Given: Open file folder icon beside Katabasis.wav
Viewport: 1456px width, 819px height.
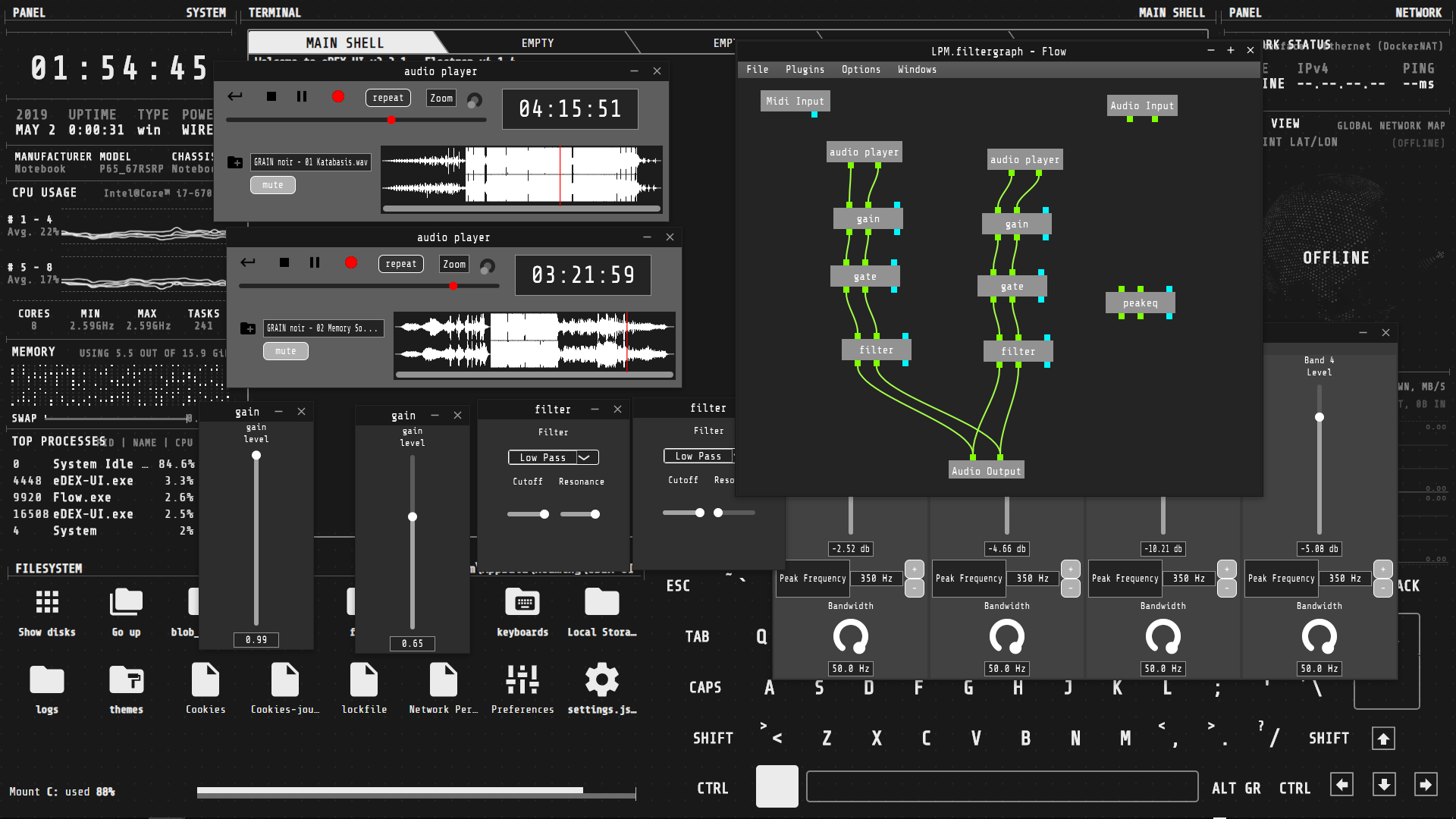Looking at the screenshot, I should point(235,162).
